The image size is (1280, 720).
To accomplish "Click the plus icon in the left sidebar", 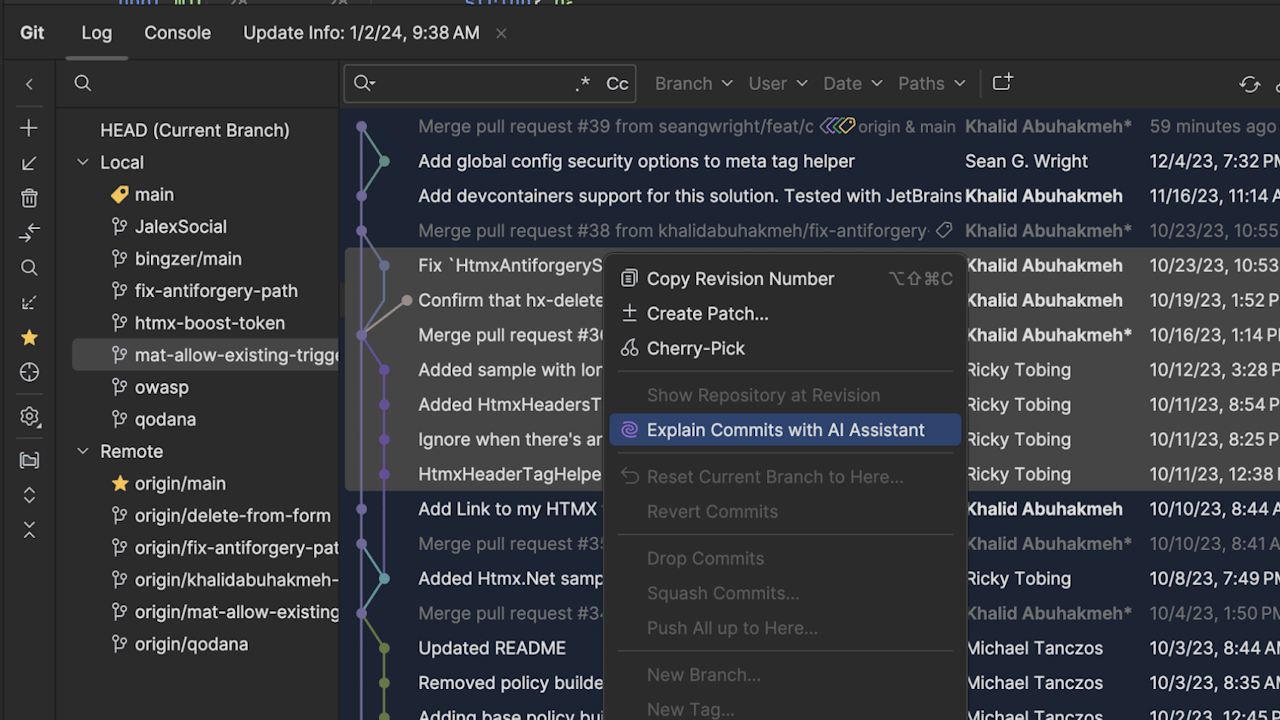I will pyautogui.click(x=28, y=128).
